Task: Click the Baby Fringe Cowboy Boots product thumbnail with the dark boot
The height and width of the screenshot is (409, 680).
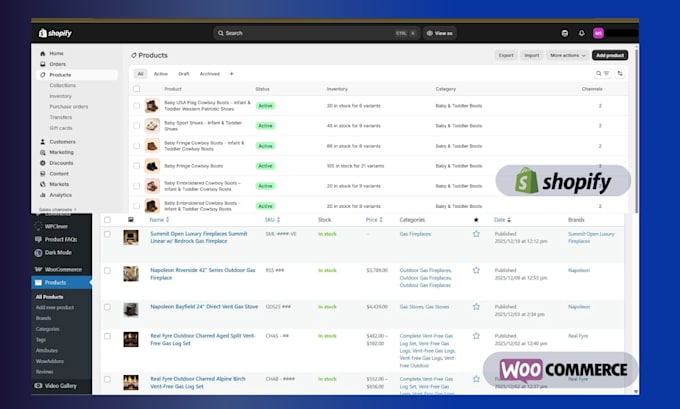Action: pyautogui.click(x=152, y=166)
